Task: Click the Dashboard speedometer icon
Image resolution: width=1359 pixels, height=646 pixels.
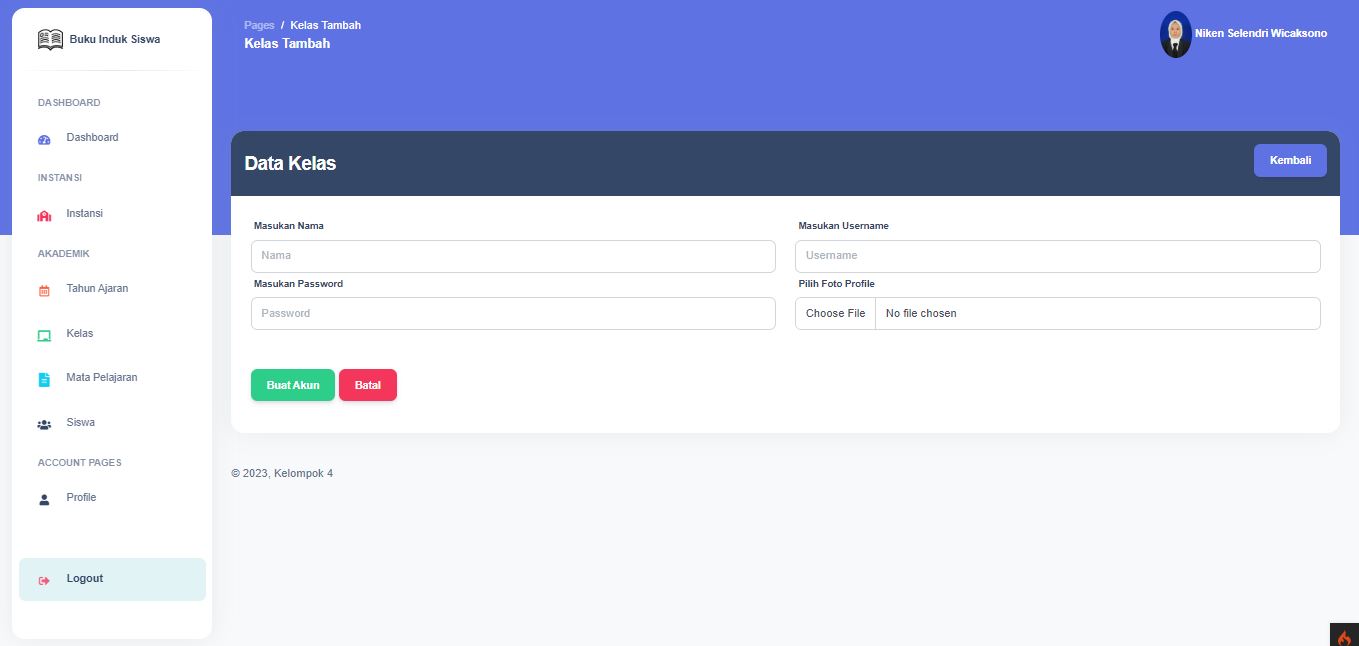Action: tap(44, 140)
